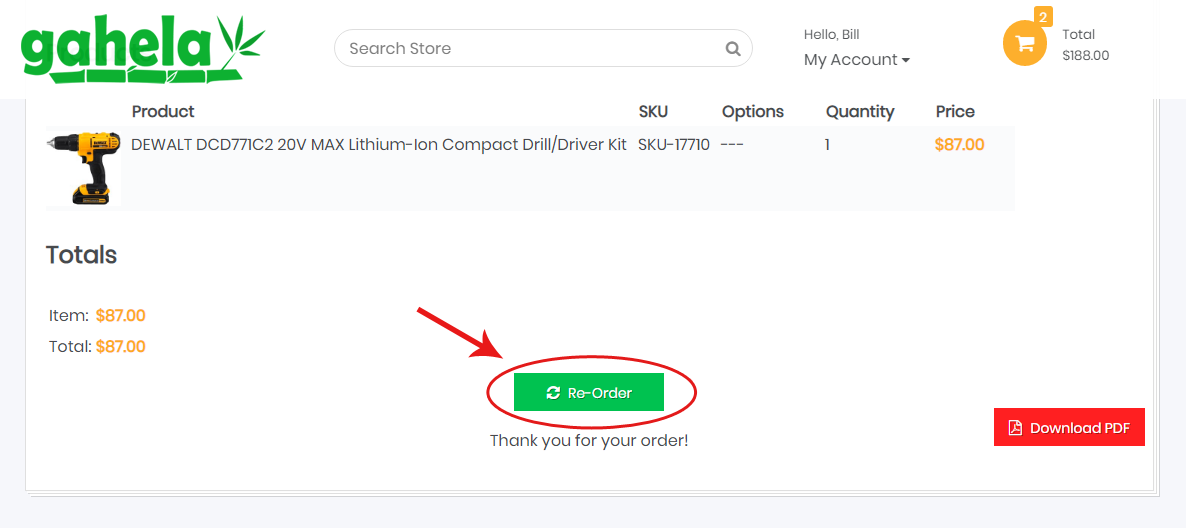This screenshot has height=528, width=1186.
Task: Click the PDF file icon
Action: [1015, 428]
